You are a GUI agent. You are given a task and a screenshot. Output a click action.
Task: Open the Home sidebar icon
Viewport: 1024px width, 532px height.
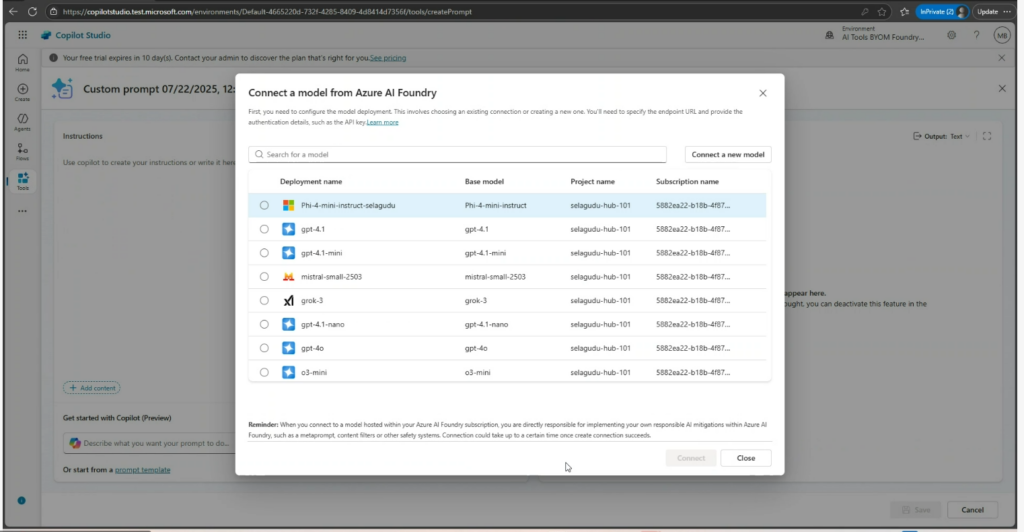[x=22, y=62]
